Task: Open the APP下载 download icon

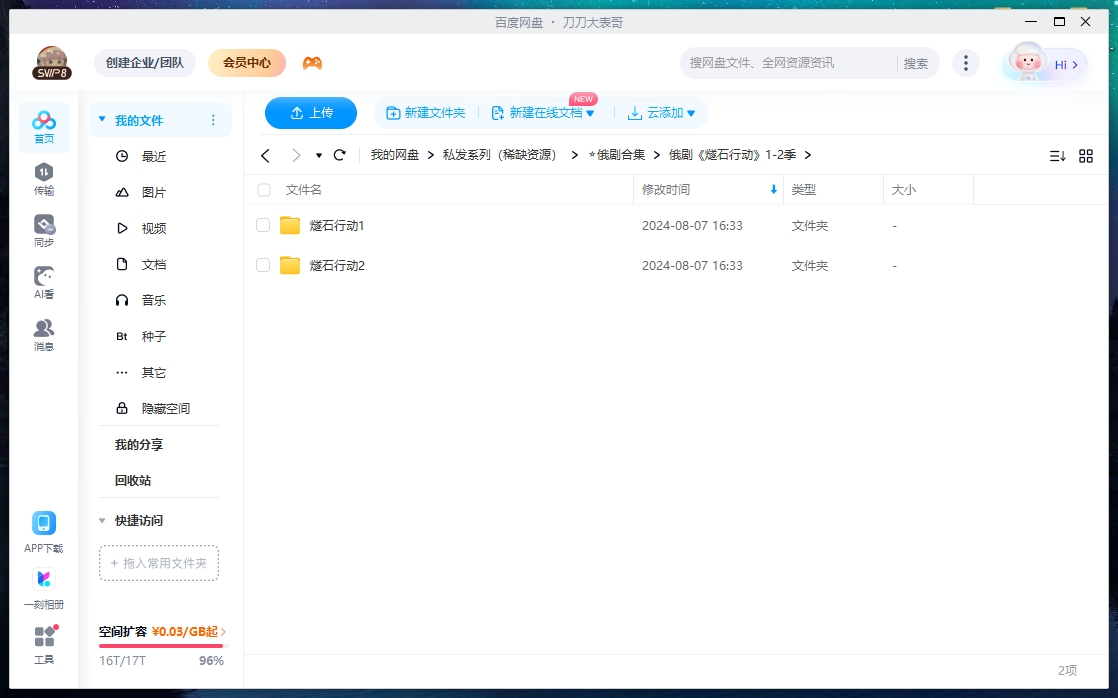Action: coord(43,527)
